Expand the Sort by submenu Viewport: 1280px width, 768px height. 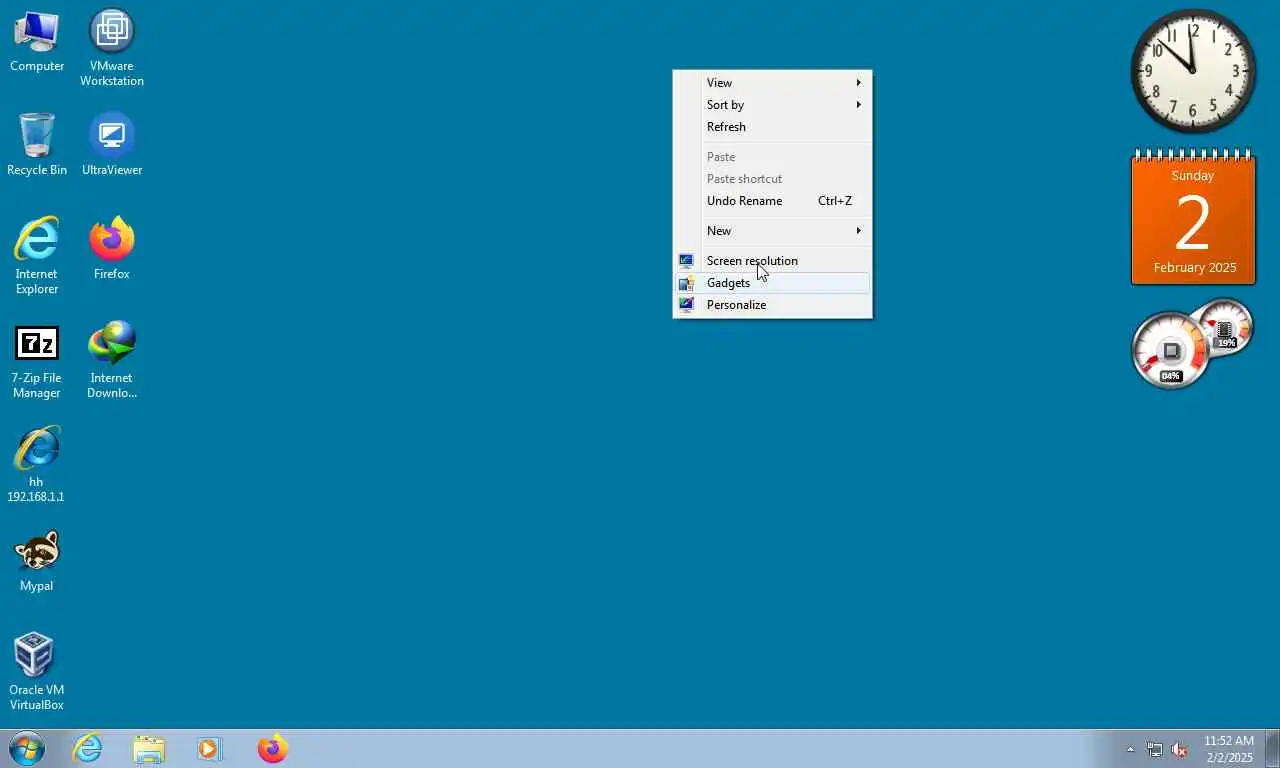click(772, 105)
